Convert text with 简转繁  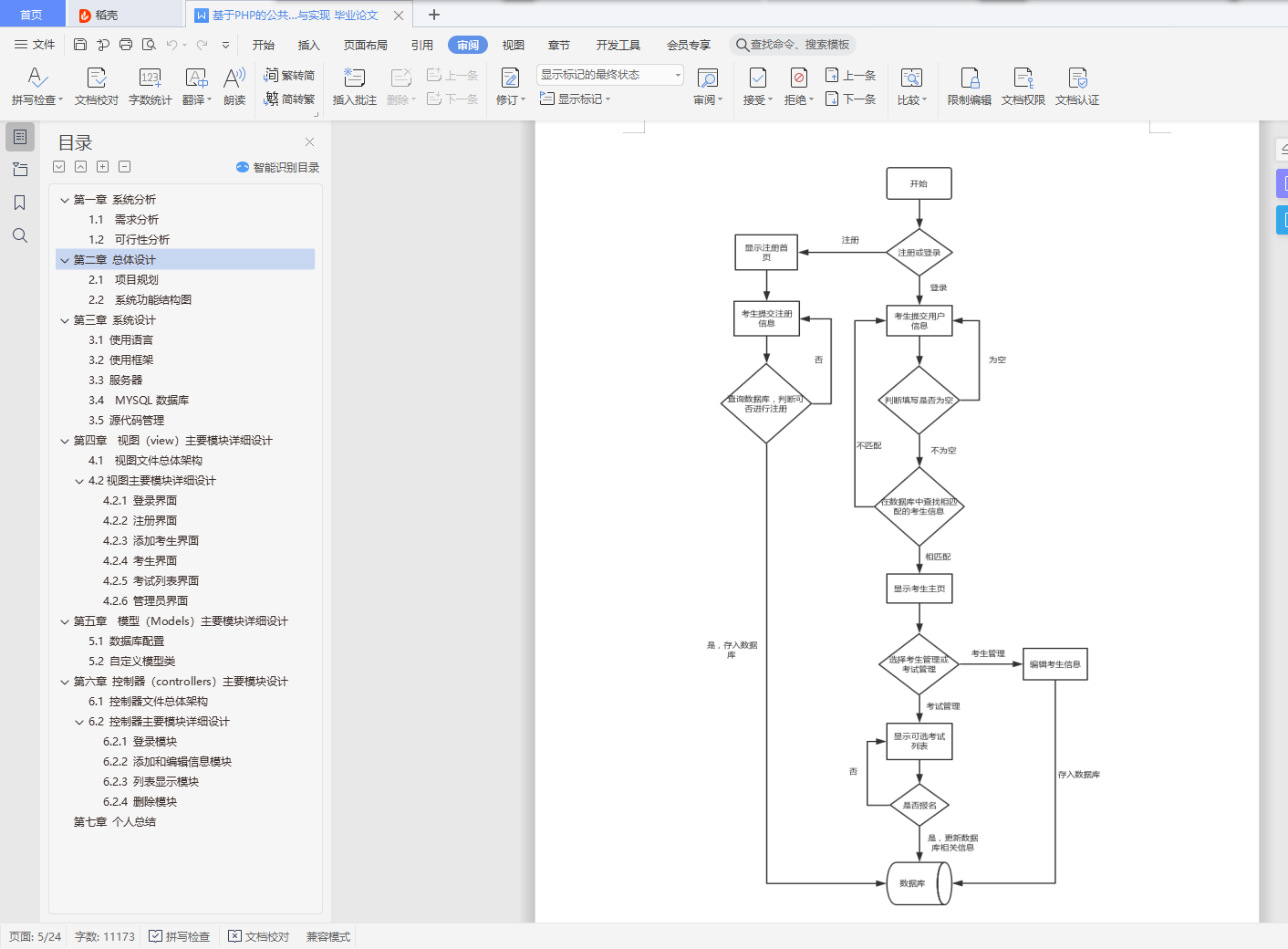pyautogui.click(x=289, y=99)
